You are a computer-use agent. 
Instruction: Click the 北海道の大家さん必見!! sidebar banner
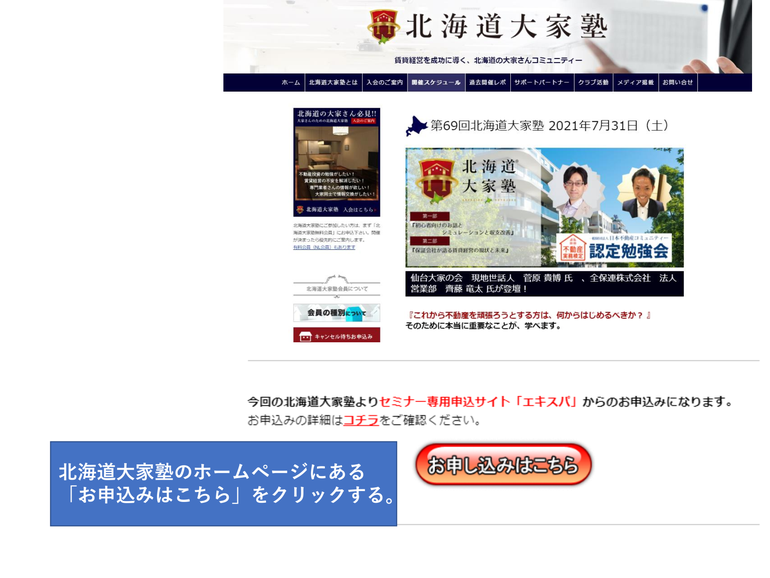pyautogui.click(x=336, y=162)
